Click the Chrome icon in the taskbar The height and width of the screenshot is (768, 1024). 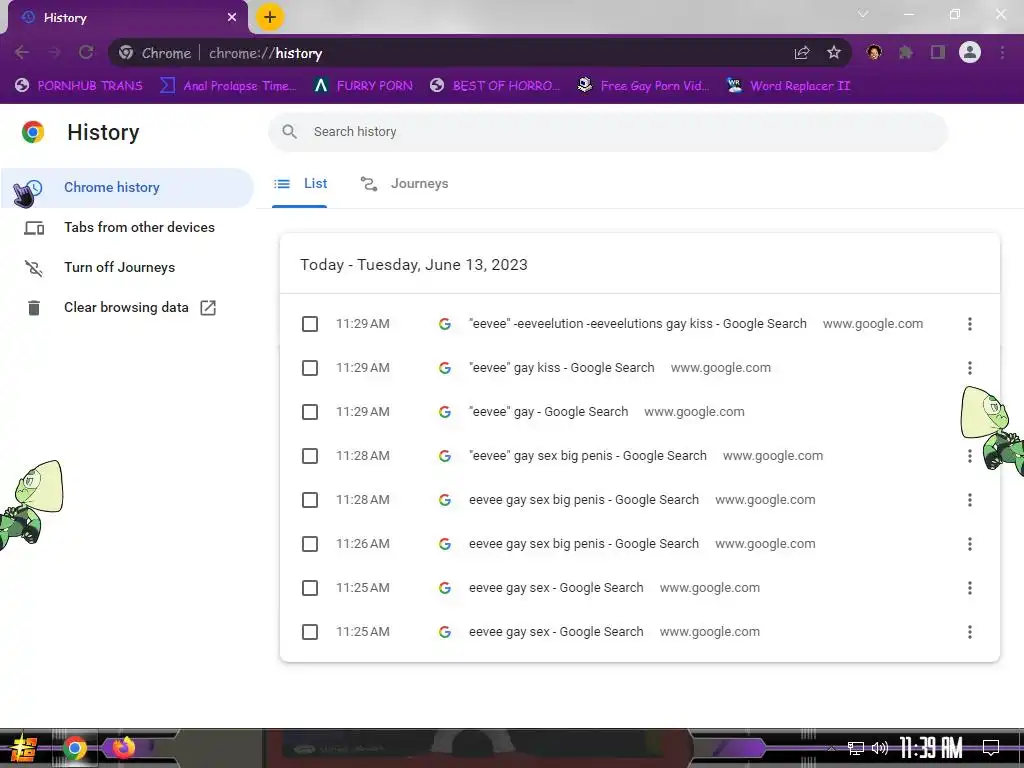[x=75, y=748]
